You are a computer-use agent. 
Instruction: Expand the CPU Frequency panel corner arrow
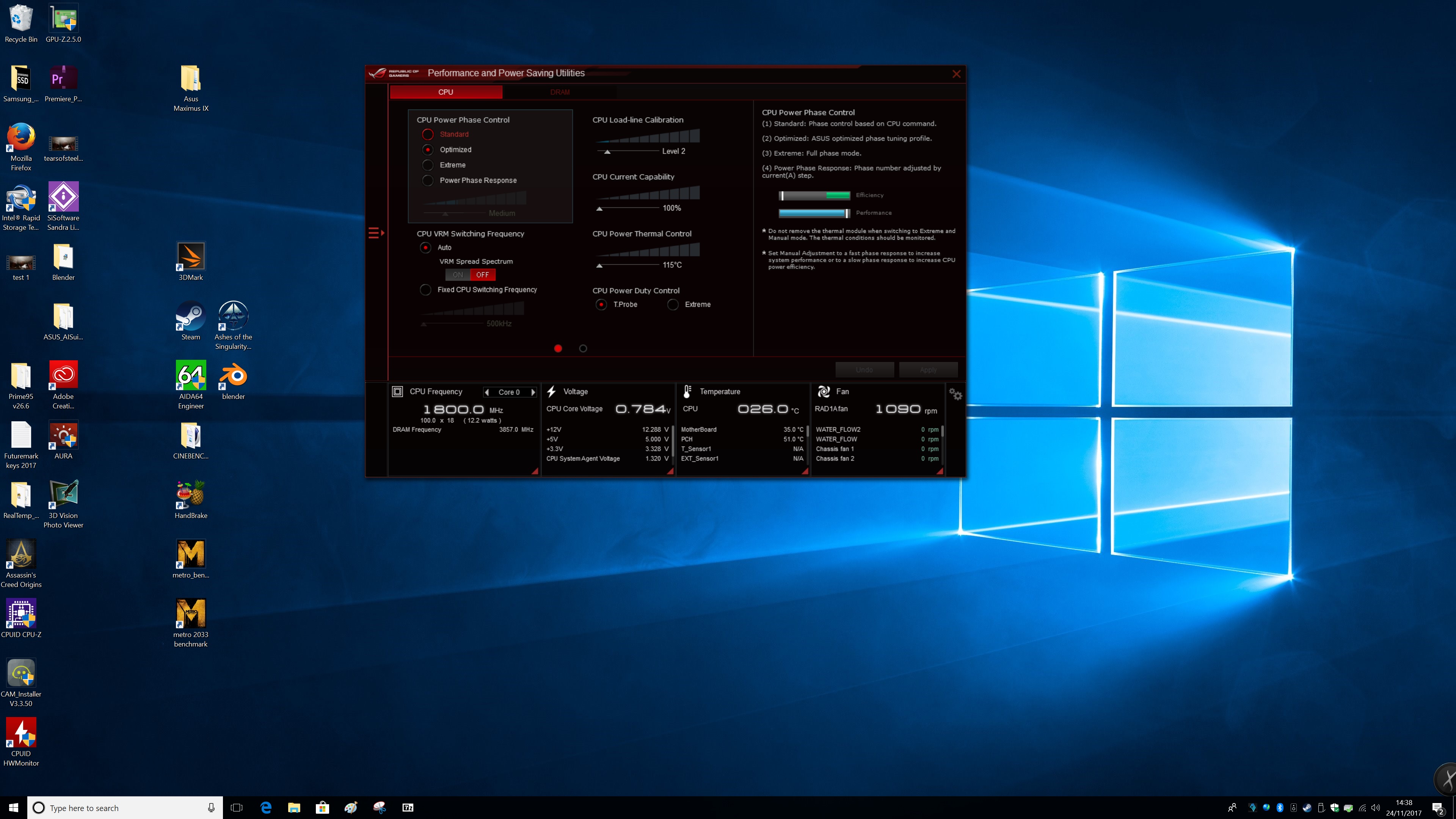point(535,471)
